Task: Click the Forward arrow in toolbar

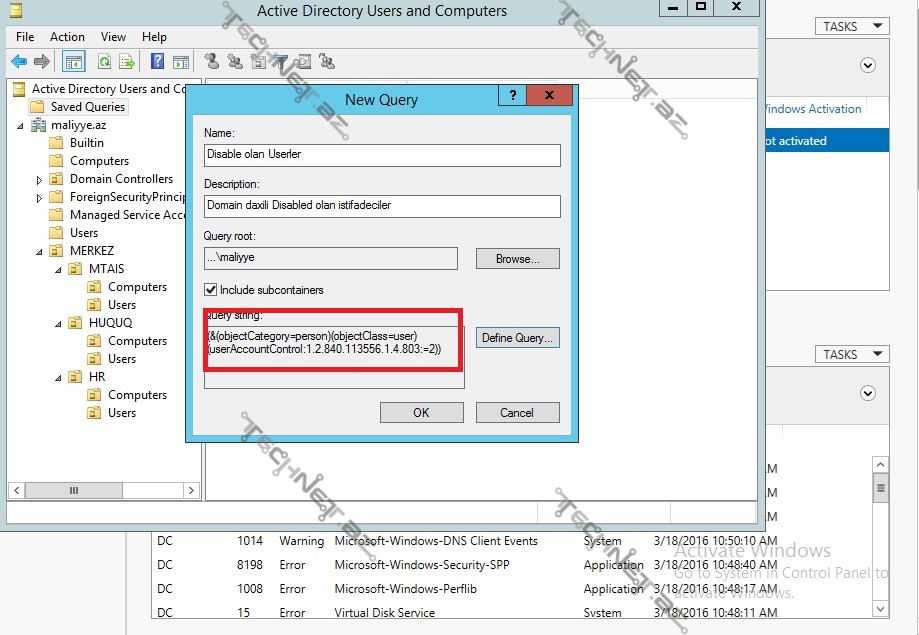Action: coord(42,62)
